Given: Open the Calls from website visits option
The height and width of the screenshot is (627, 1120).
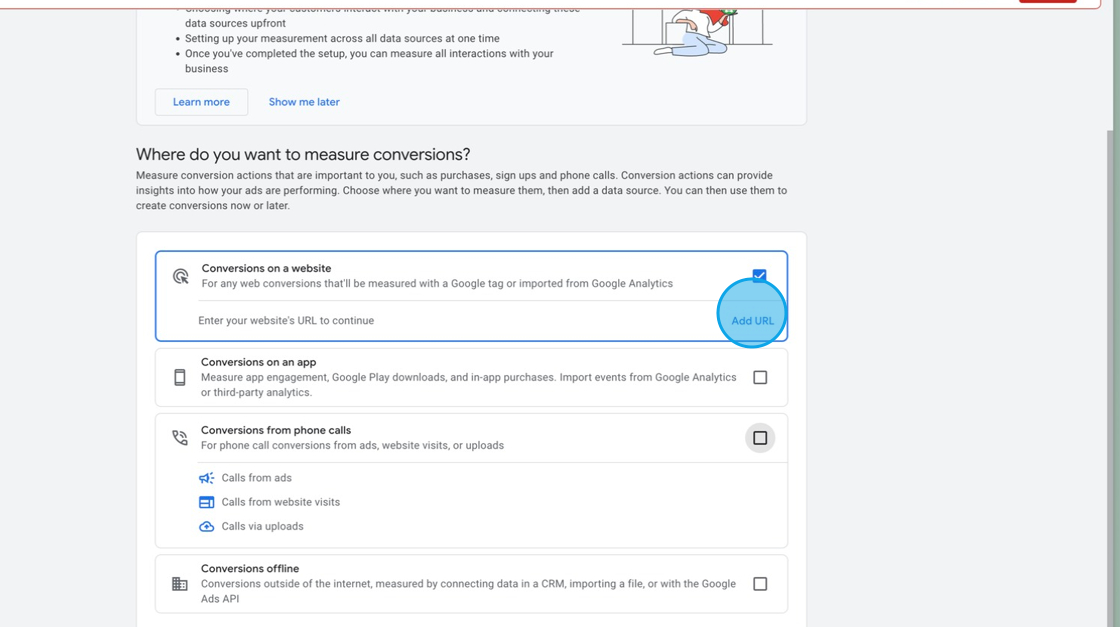Looking at the screenshot, I should click(280, 501).
